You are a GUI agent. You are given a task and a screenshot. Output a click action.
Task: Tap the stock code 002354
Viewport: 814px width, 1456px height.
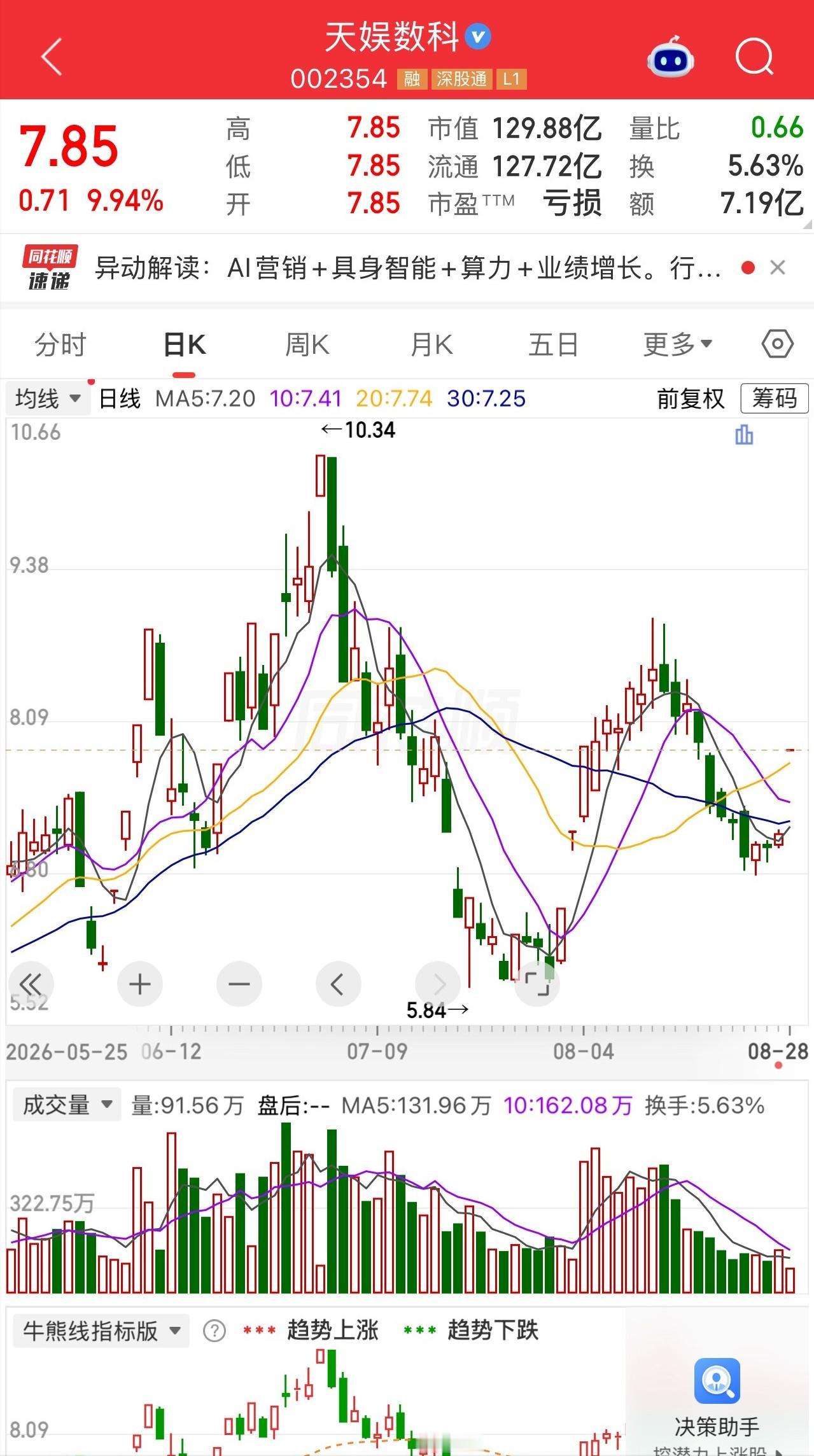339,79
